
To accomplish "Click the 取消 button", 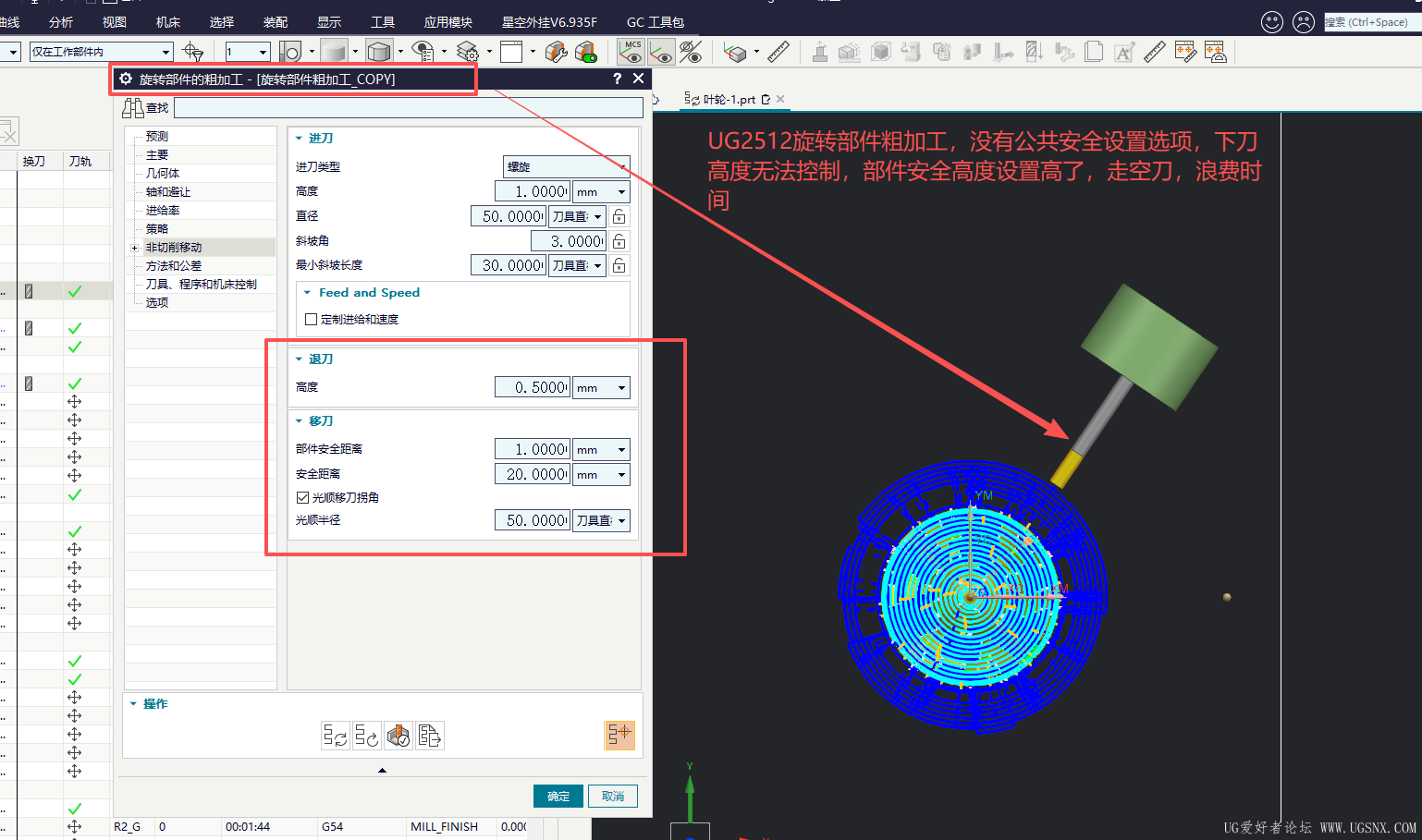I will pyautogui.click(x=613, y=797).
